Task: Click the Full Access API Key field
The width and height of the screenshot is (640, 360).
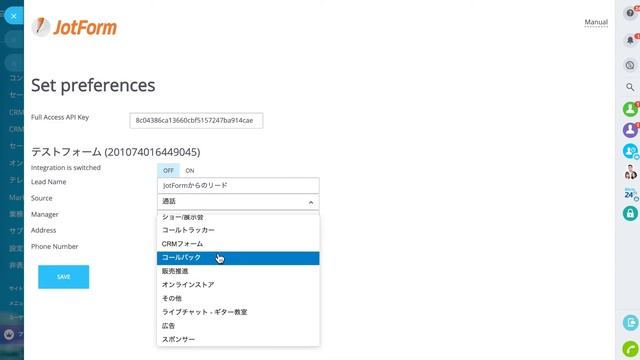Action: coord(196,120)
